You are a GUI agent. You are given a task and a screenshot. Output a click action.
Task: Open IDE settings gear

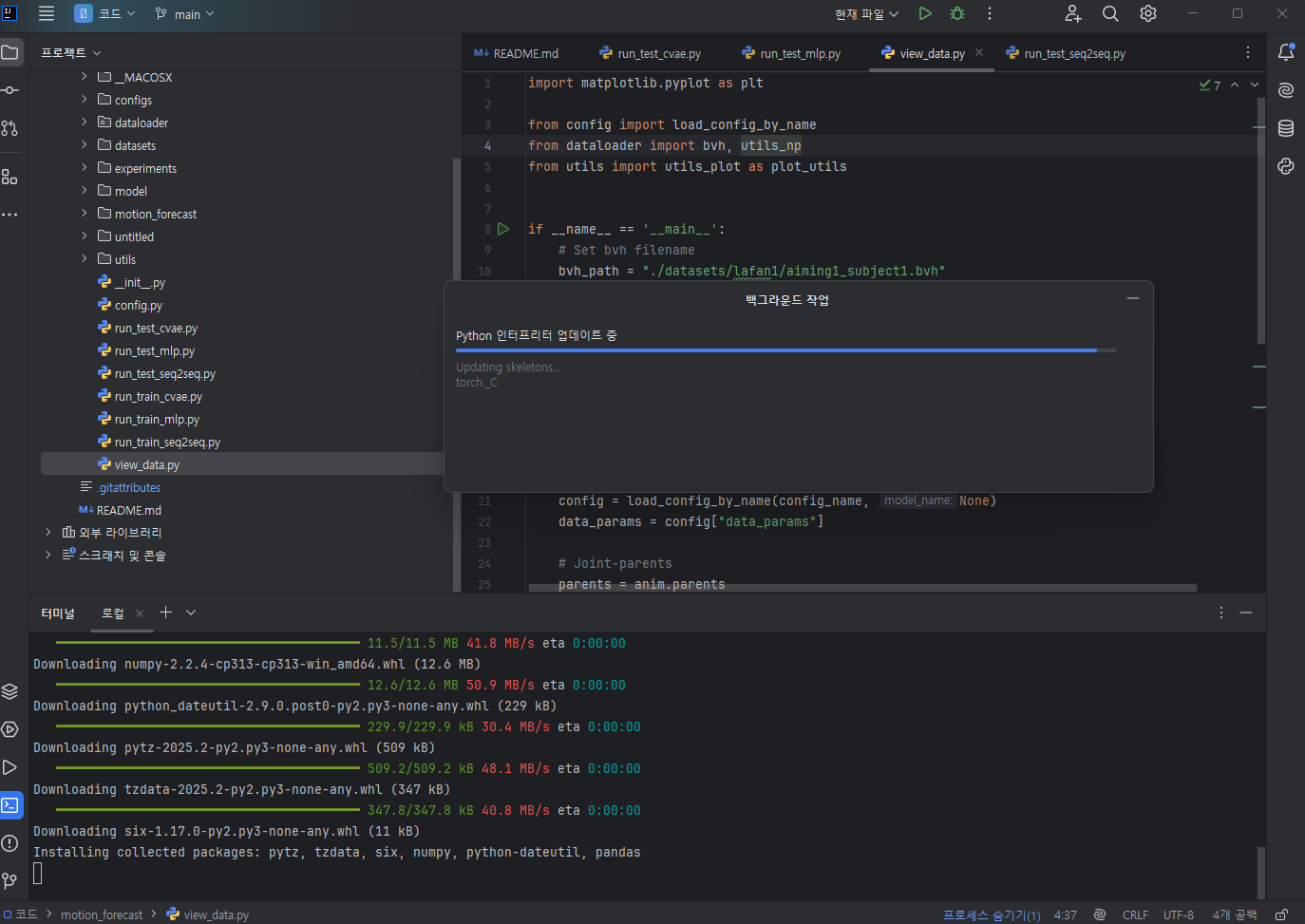pos(1148,13)
